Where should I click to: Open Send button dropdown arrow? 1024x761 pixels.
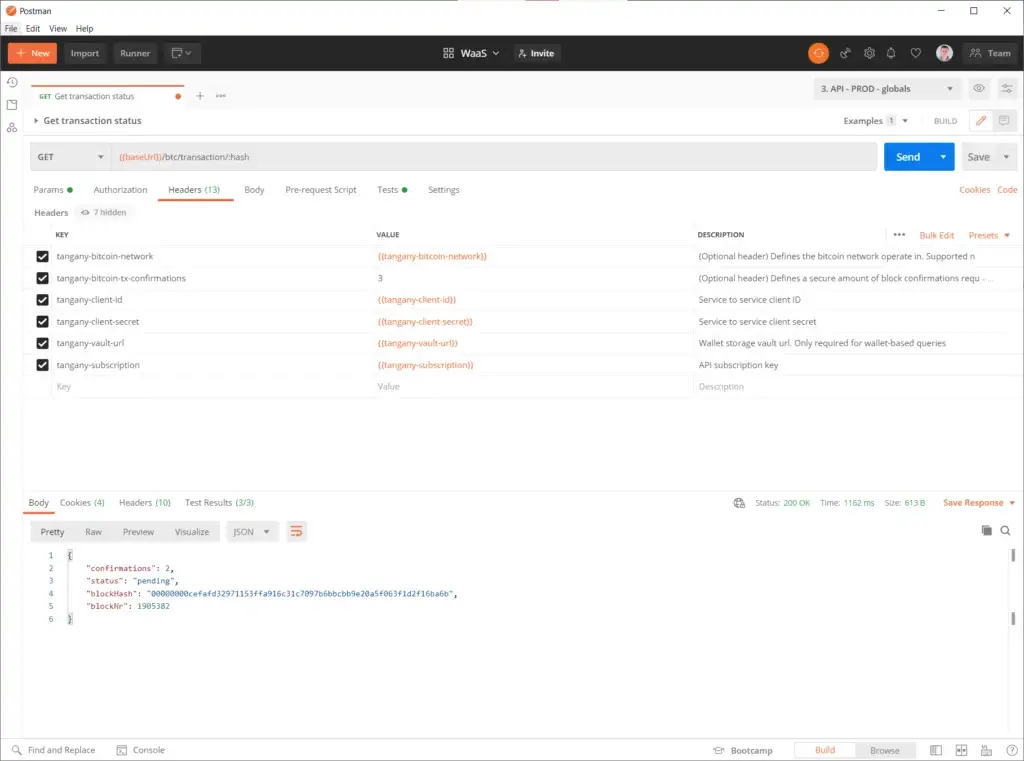coord(943,157)
